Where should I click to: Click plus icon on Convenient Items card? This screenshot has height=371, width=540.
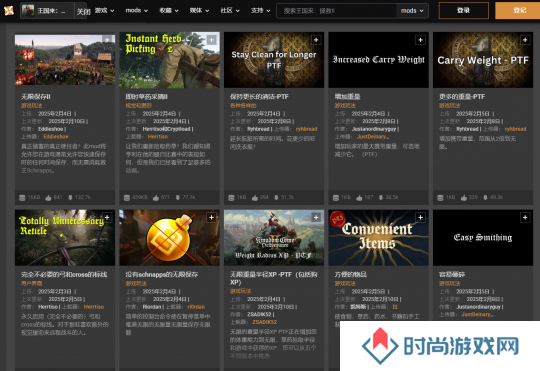pyautogui.click(x=420, y=217)
